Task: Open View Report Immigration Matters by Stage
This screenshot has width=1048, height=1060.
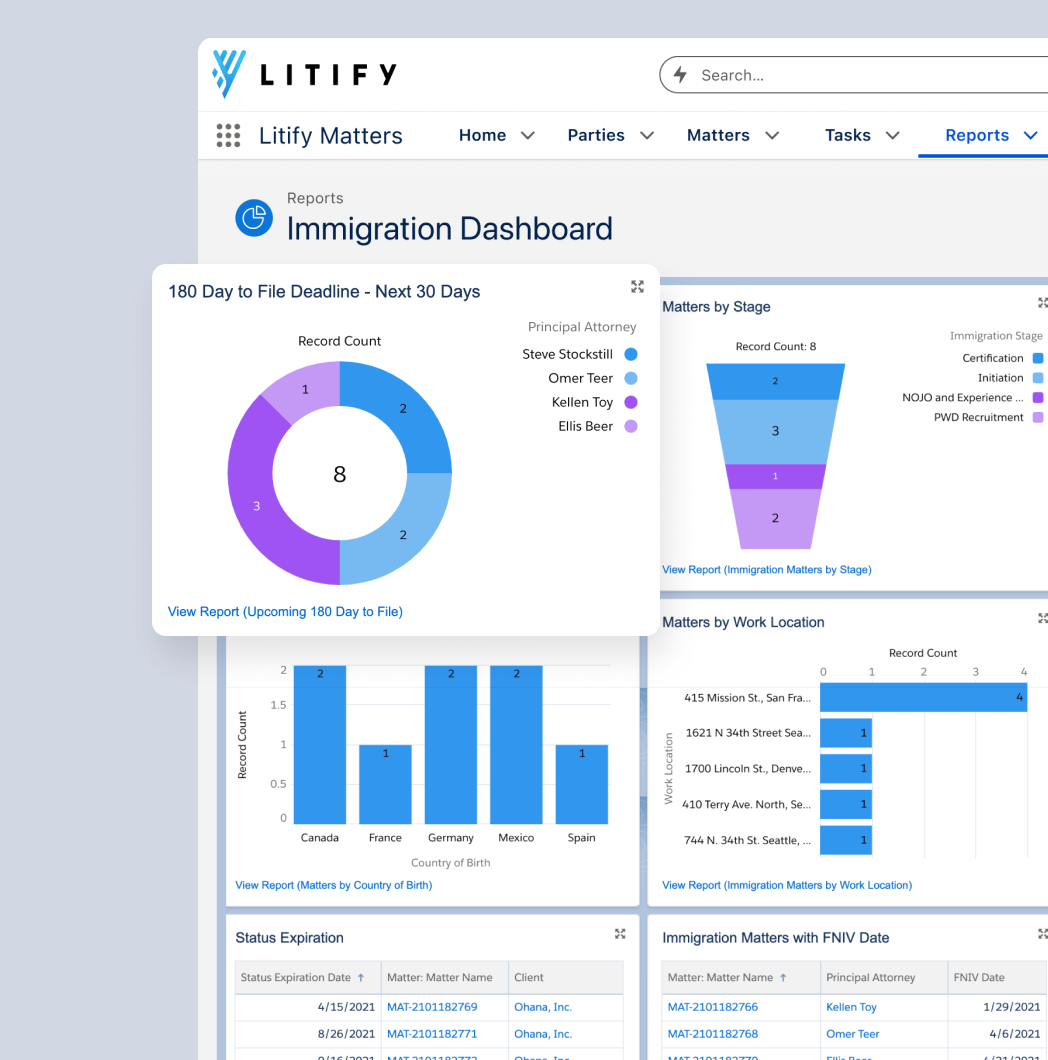Action: 767,570
